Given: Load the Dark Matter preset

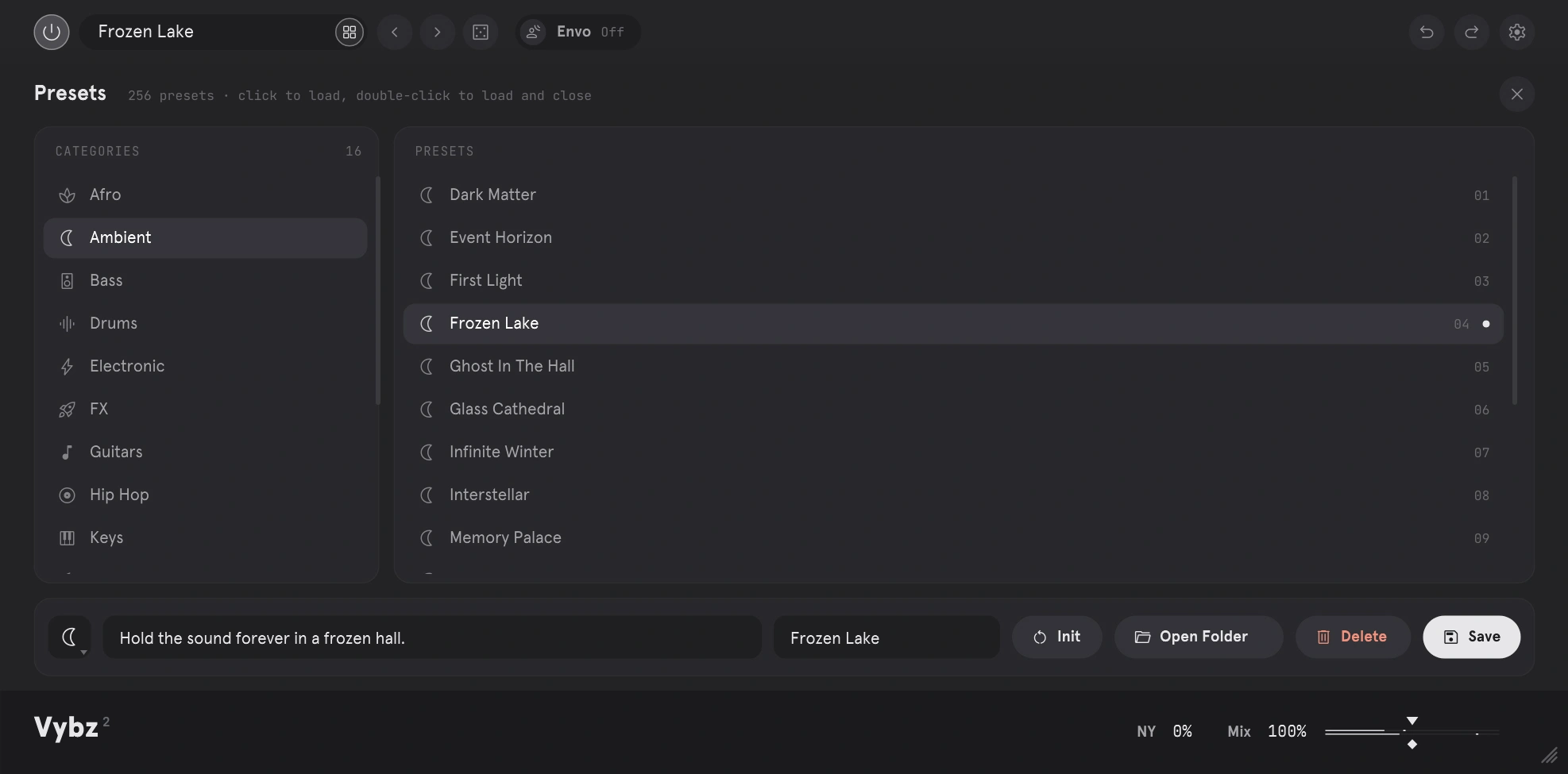Looking at the screenshot, I should tap(953, 194).
